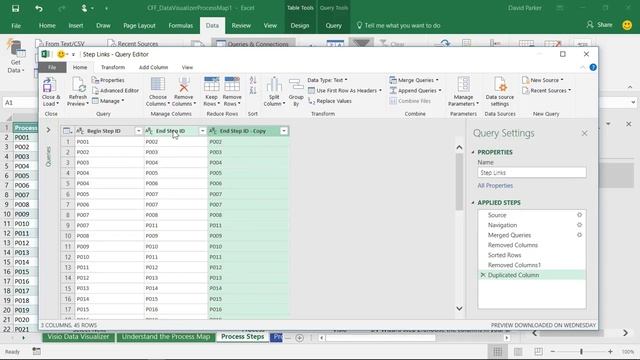Expand the Queries pane chevron
Screen dimensions: 640x360
coord(48,130)
